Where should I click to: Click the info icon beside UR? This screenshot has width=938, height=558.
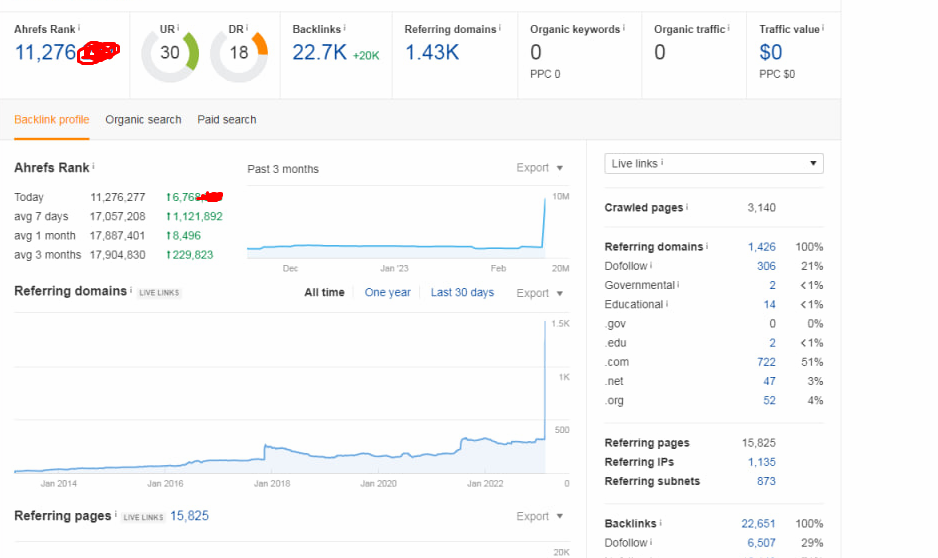178,28
